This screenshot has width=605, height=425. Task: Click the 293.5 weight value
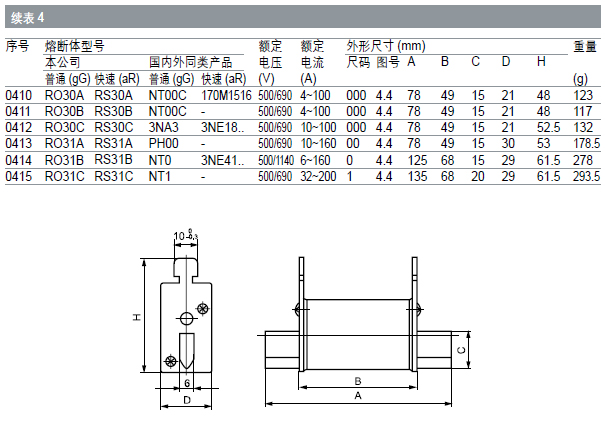(x=585, y=176)
